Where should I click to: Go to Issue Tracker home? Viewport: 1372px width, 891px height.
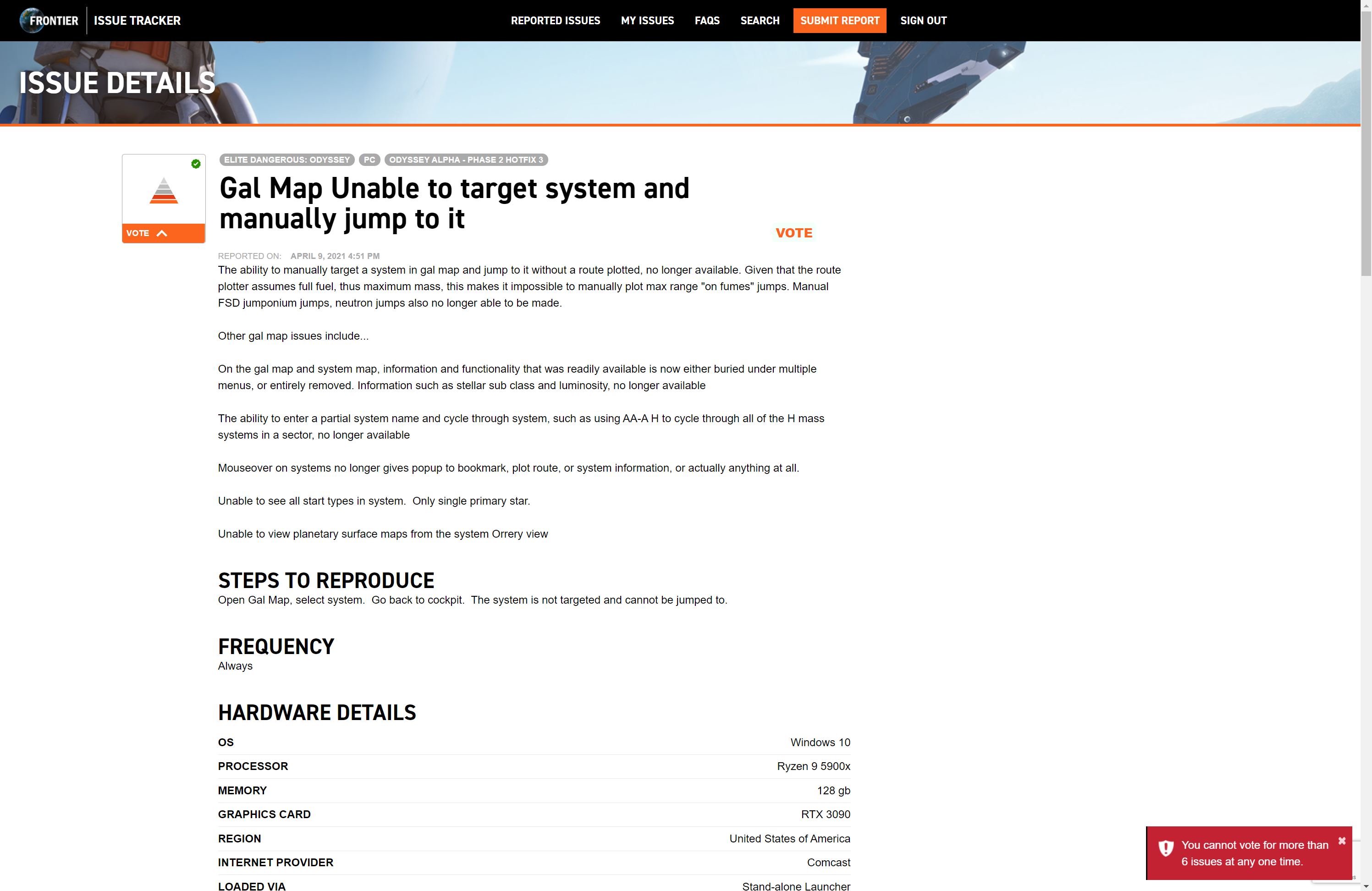(137, 21)
